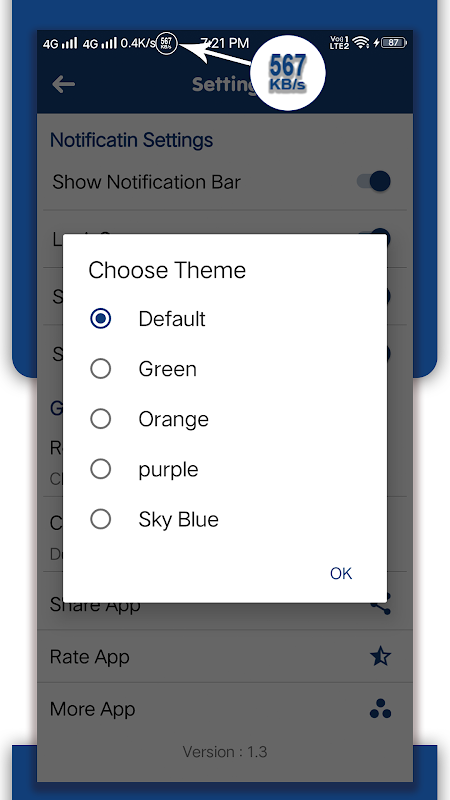This screenshot has width=450, height=800.
Task: Confirm theme selection with OK
Action: point(341,573)
